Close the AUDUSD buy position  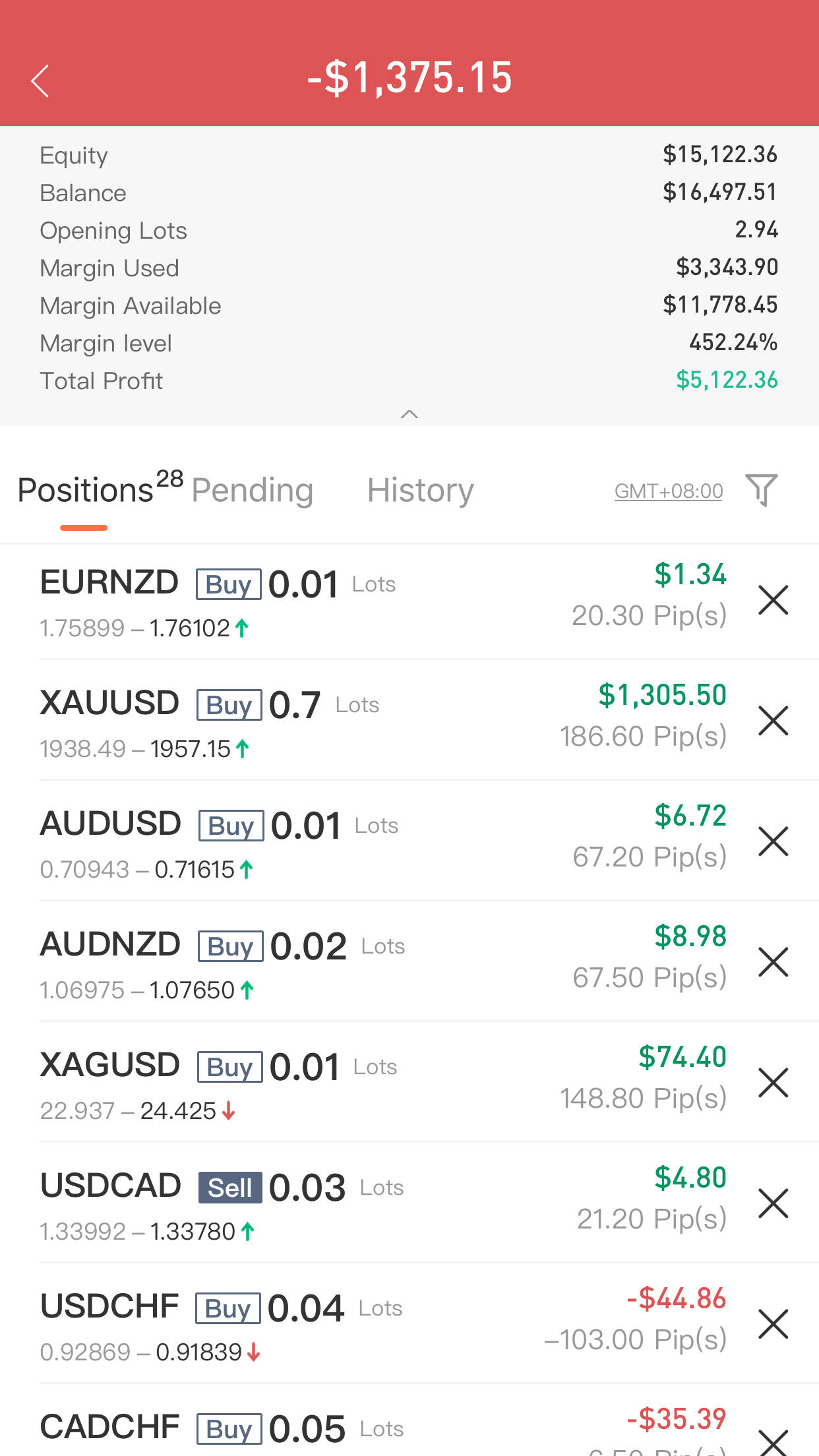coord(773,841)
